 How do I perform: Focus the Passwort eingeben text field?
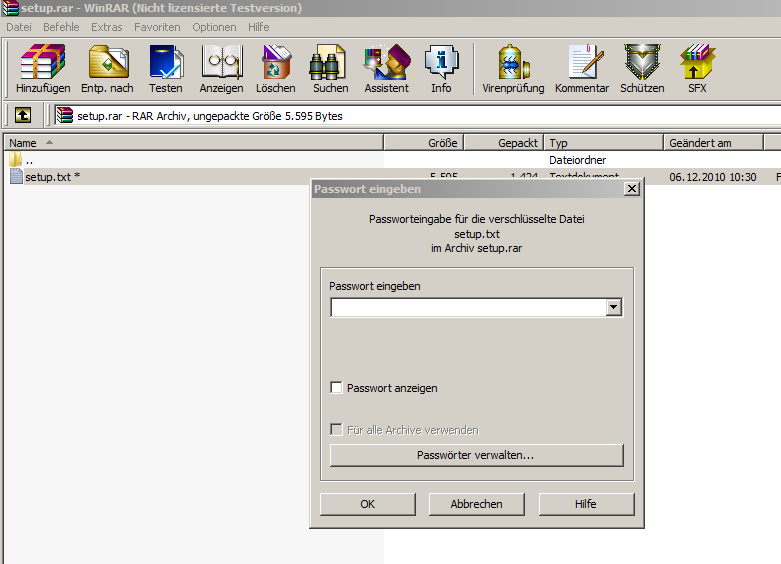click(469, 307)
